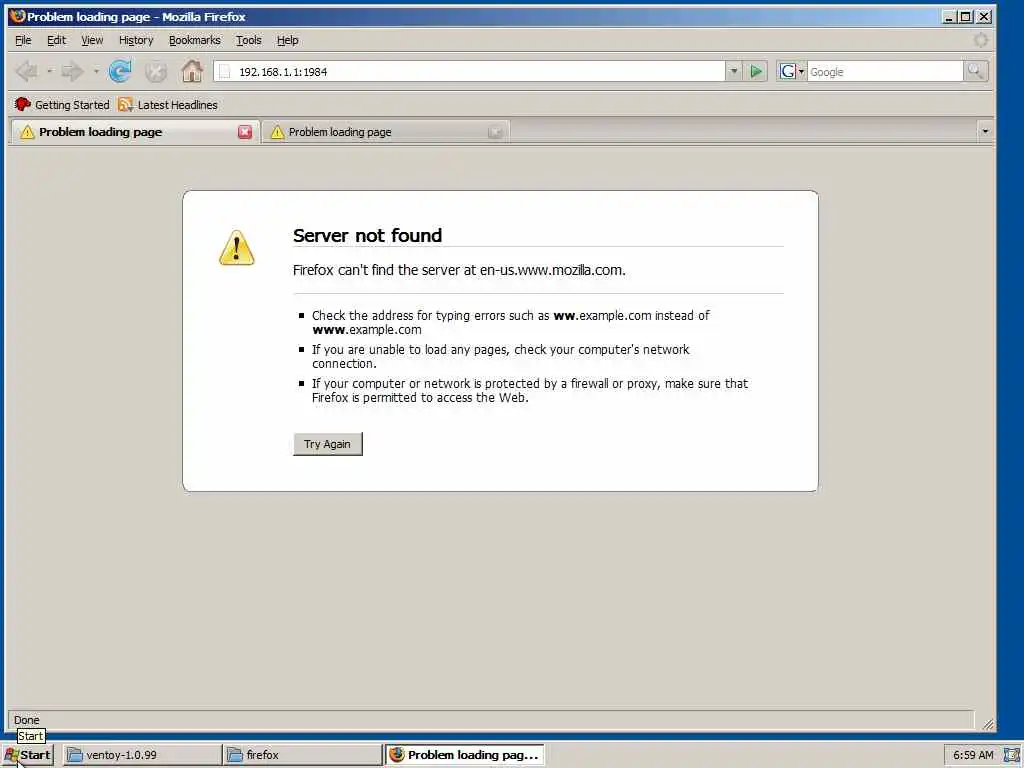Click the Done status bar text

[x=27, y=720]
